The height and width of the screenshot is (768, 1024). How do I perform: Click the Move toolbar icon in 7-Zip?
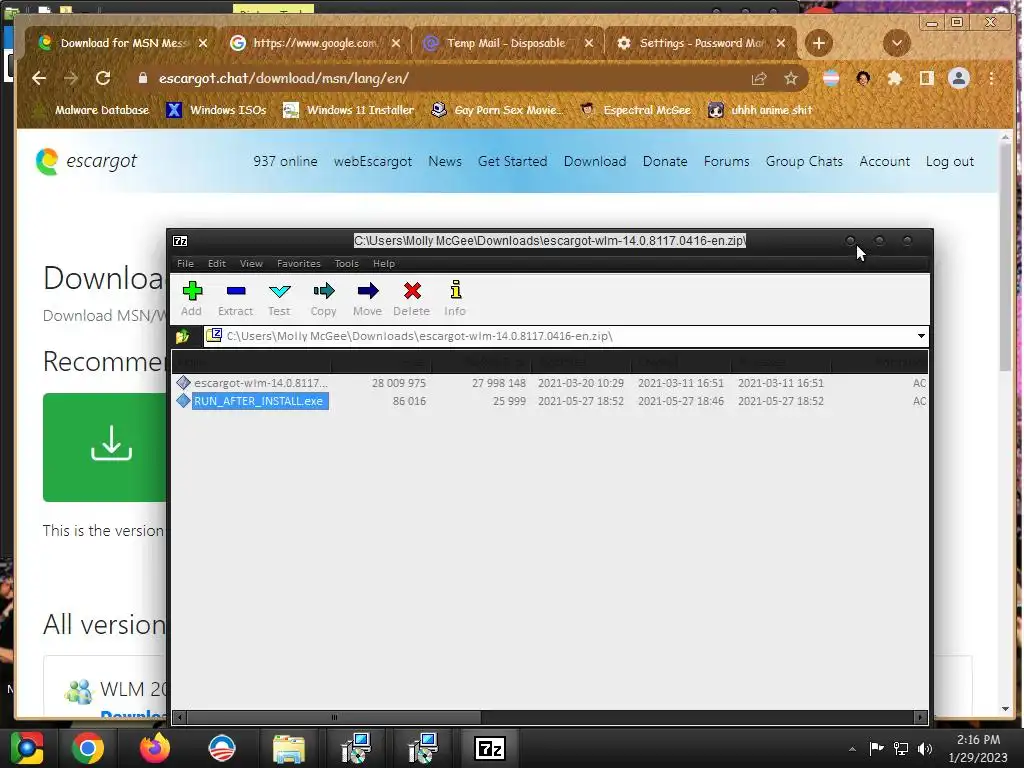[x=368, y=298]
